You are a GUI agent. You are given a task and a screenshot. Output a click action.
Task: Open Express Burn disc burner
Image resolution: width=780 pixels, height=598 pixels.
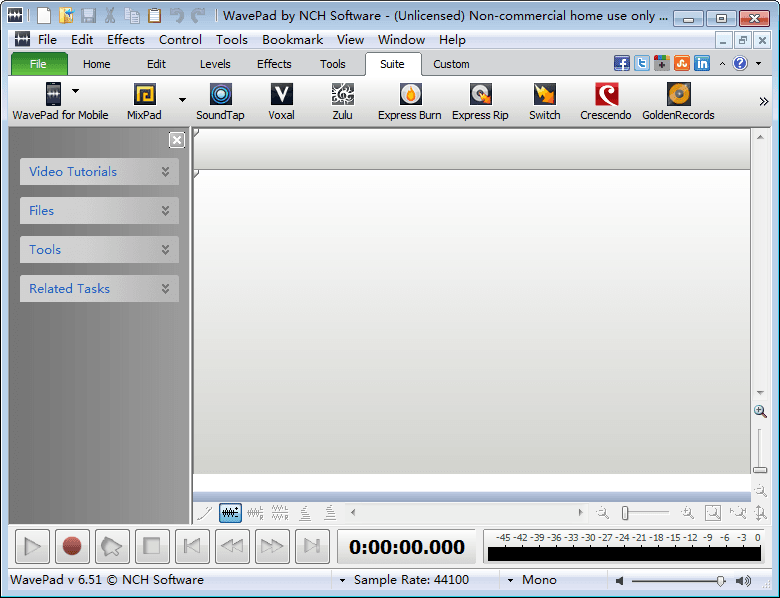click(409, 101)
